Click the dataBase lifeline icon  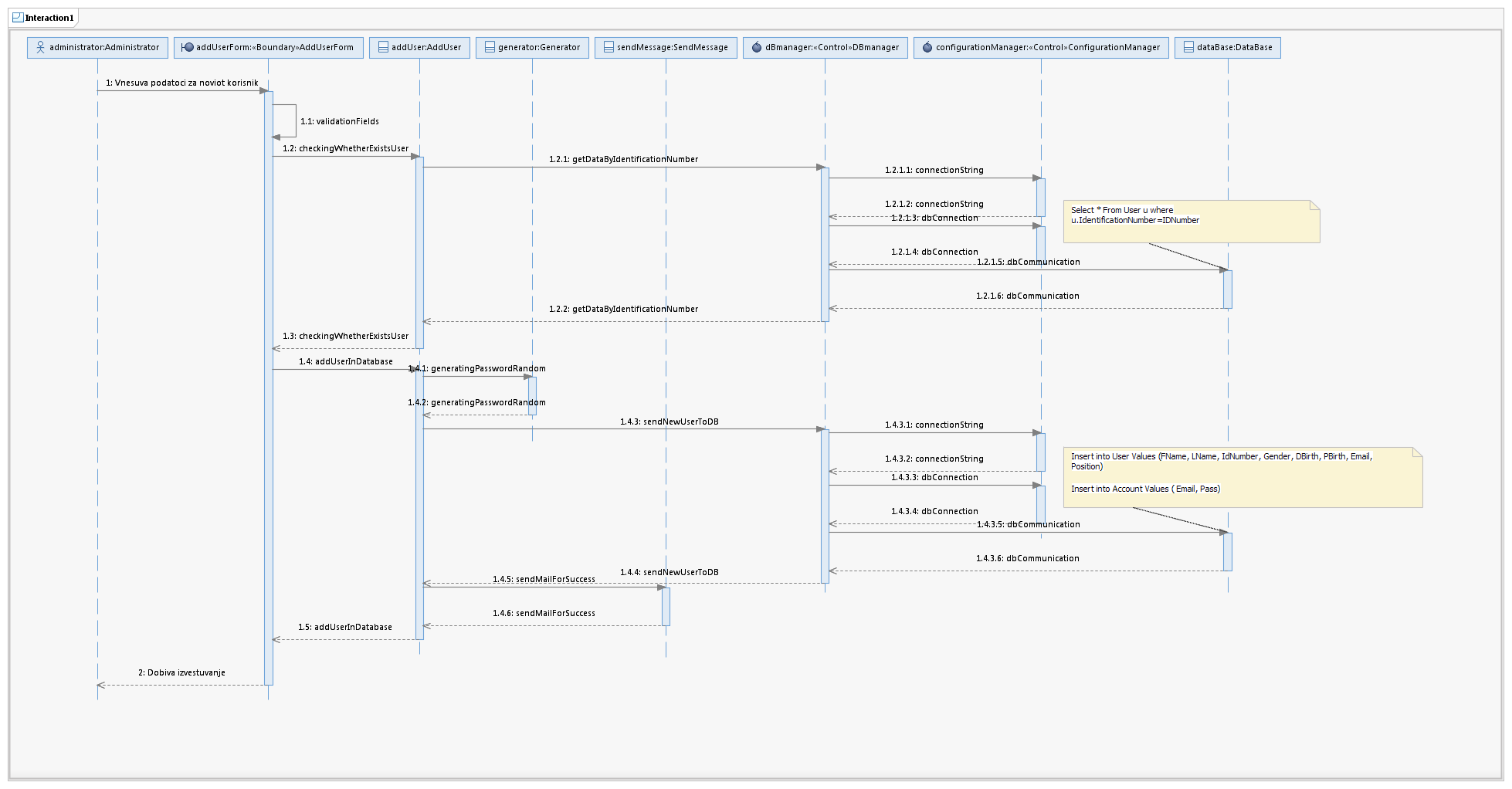(1188, 48)
